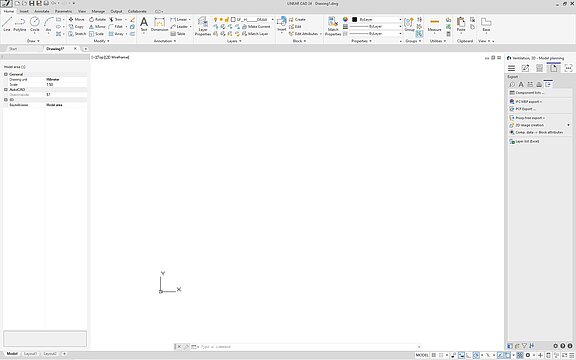Switch to the Annotate ribbon tab
Image resolution: width=576 pixels, height=360 pixels.
pyautogui.click(x=42, y=11)
